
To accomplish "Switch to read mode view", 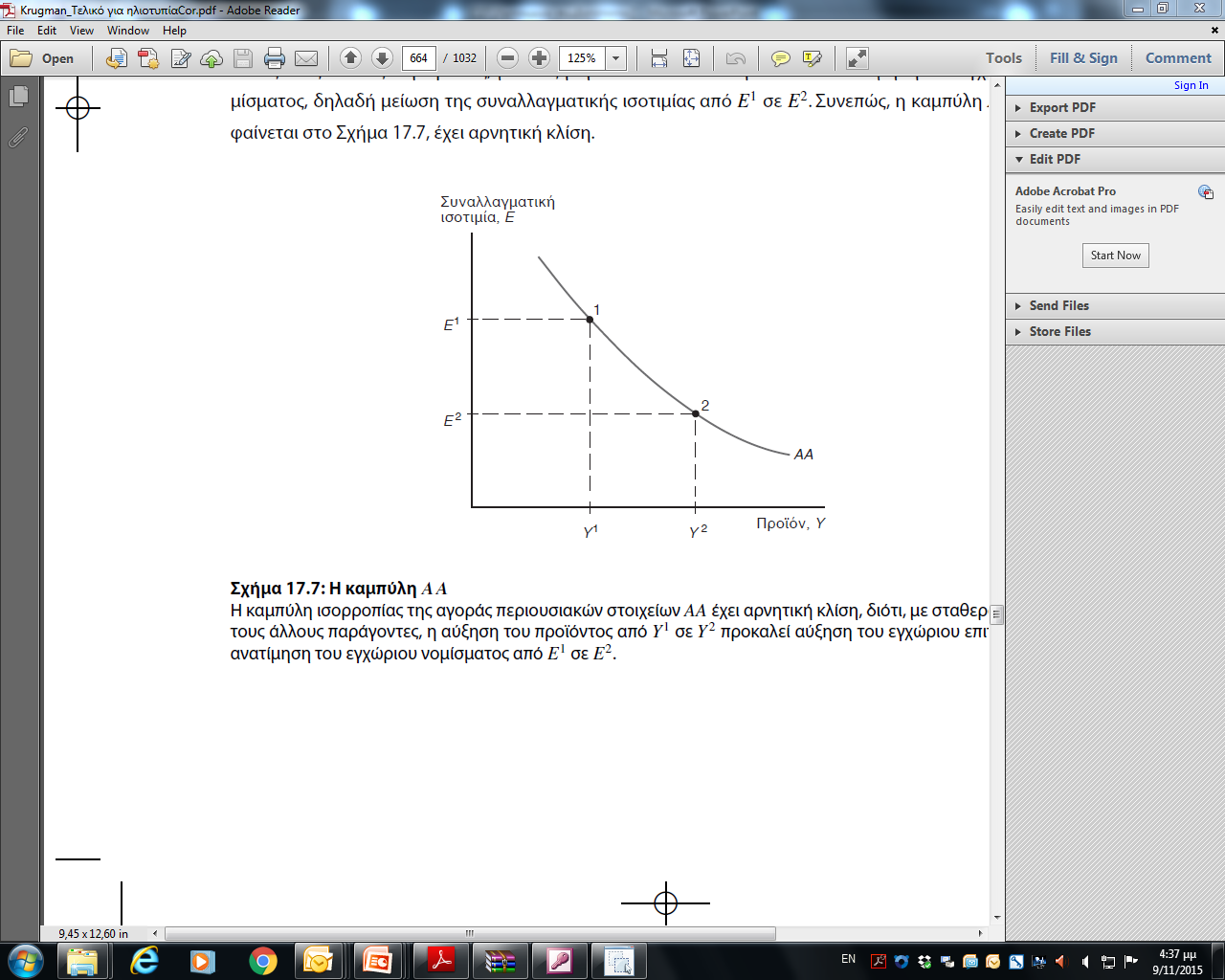I will coord(857,58).
